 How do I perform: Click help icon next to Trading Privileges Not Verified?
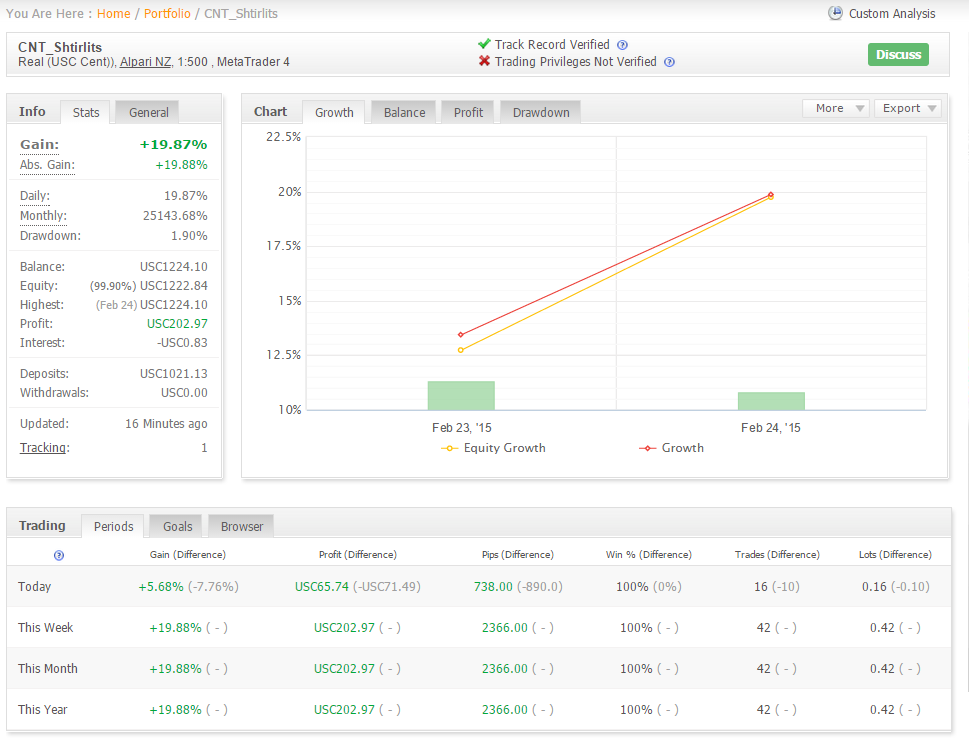(x=669, y=62)
